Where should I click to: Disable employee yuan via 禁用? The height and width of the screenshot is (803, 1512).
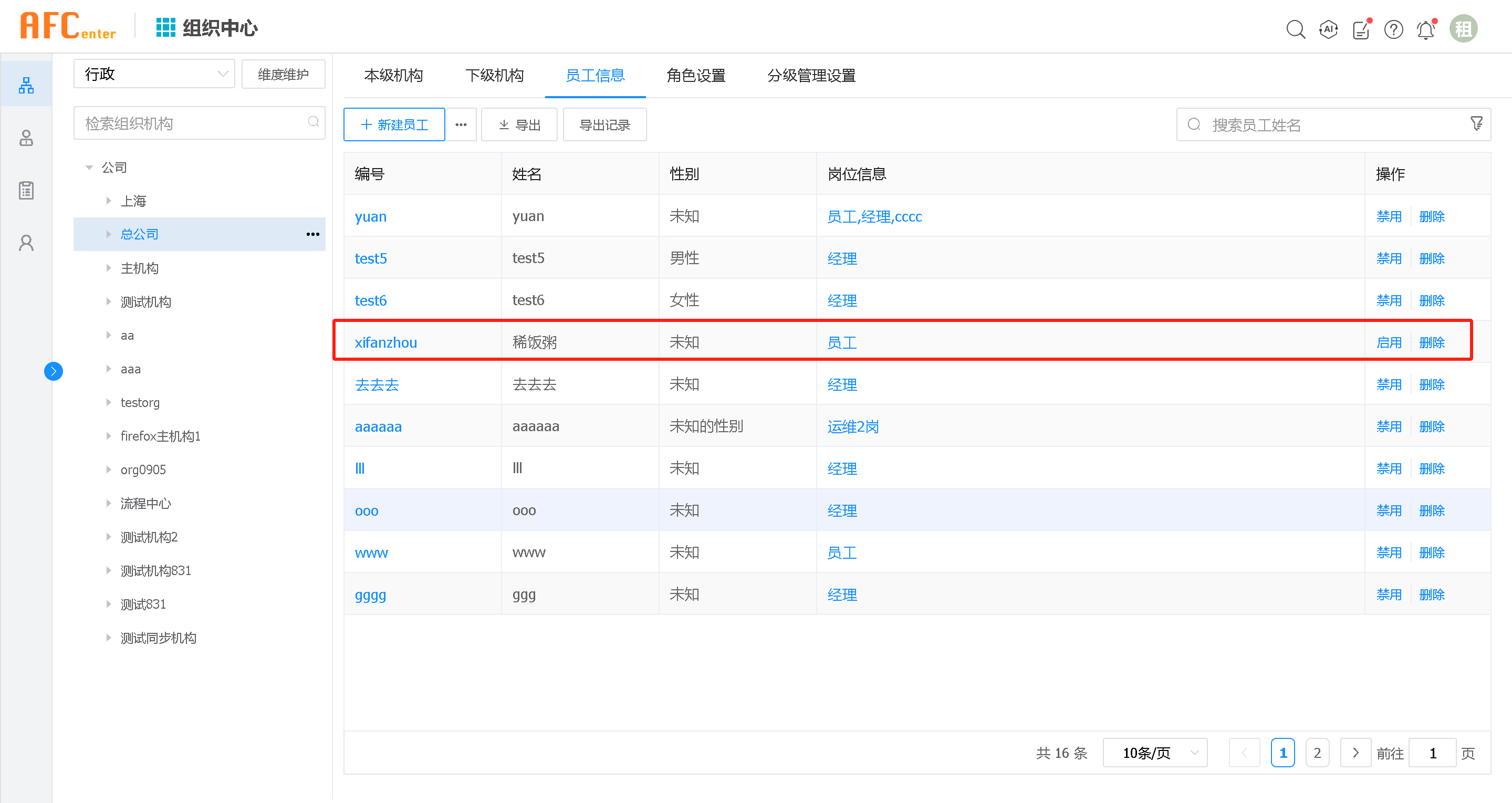[1388, 216]
